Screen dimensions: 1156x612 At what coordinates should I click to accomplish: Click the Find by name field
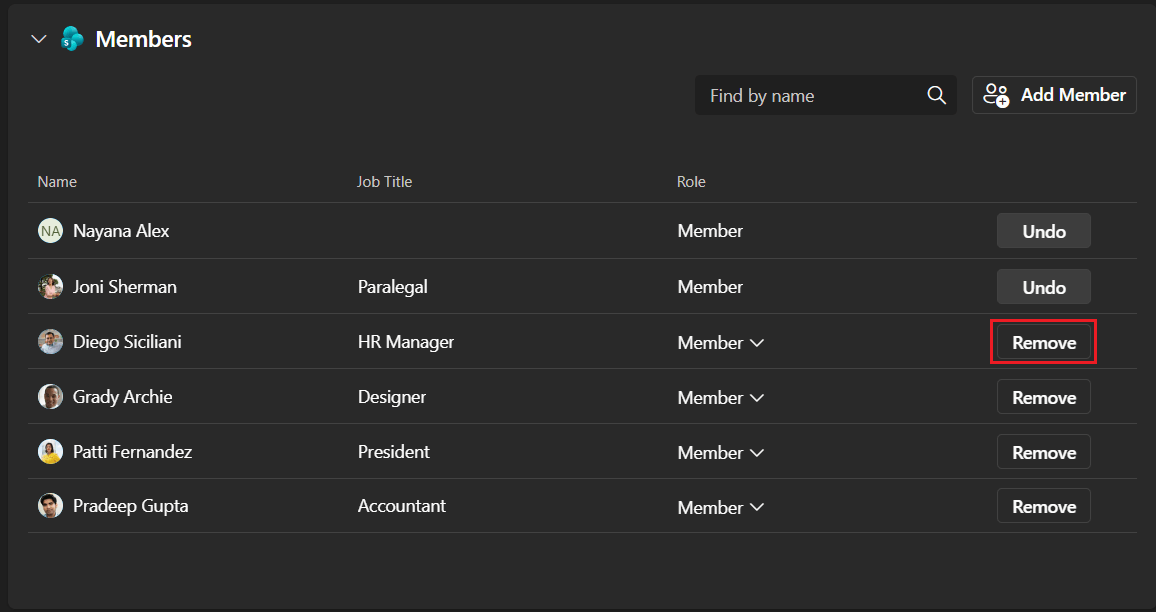[825, 95]
